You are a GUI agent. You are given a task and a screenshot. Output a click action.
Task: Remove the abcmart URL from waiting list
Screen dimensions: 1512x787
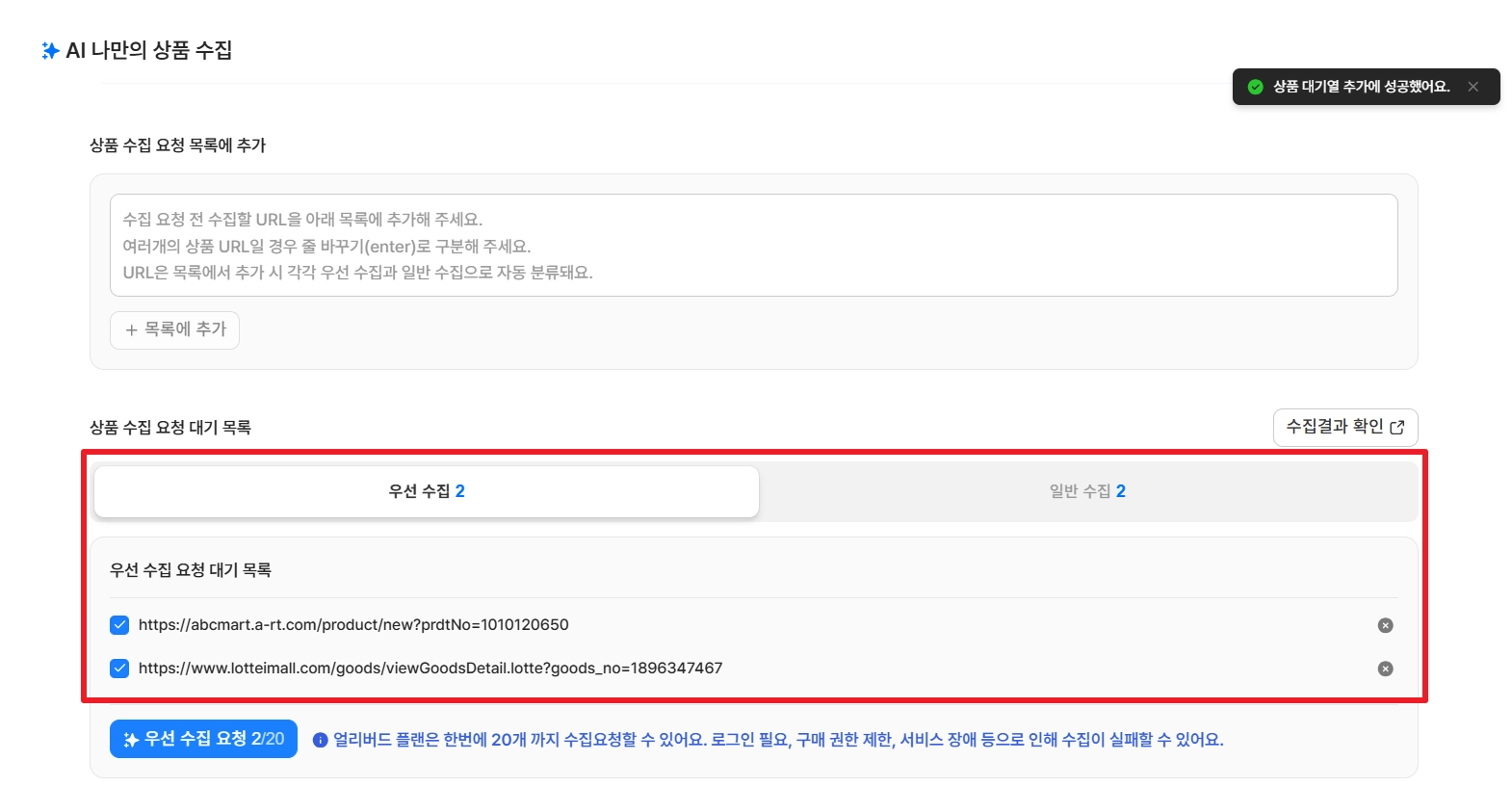1385,625
